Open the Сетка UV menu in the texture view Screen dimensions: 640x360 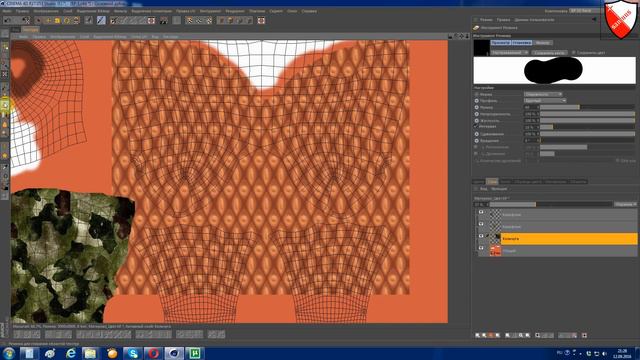139,37
